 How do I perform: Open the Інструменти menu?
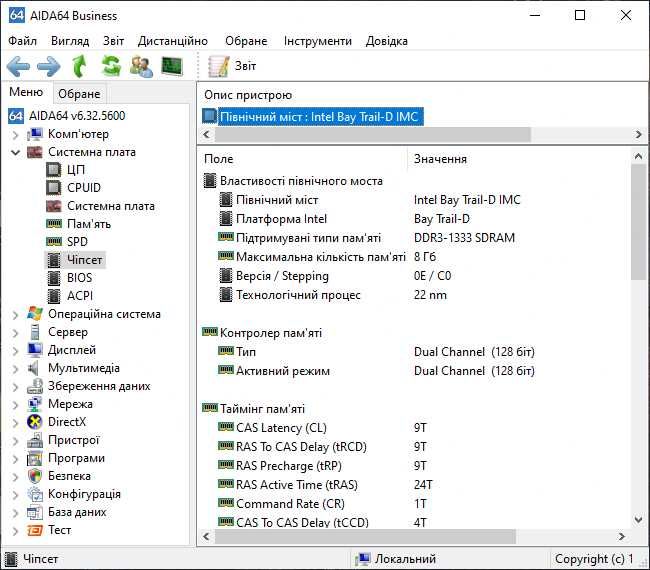[x=318, y=41]
